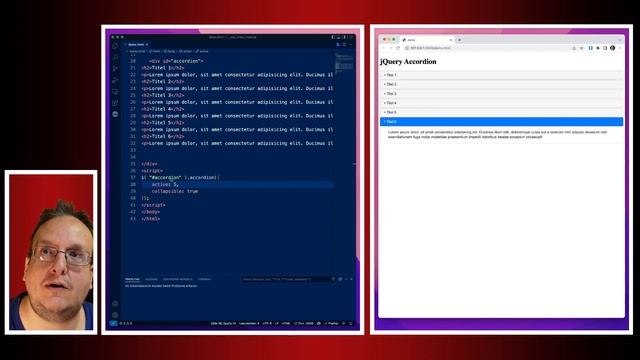Click the share icon in browser address bar
The image size is (640, 360).
tap(574, 48)
